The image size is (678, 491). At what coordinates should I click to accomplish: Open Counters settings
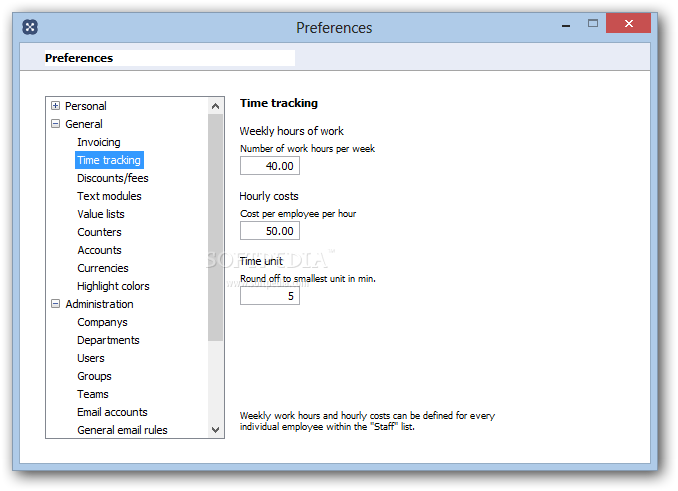tap(99, 232)
